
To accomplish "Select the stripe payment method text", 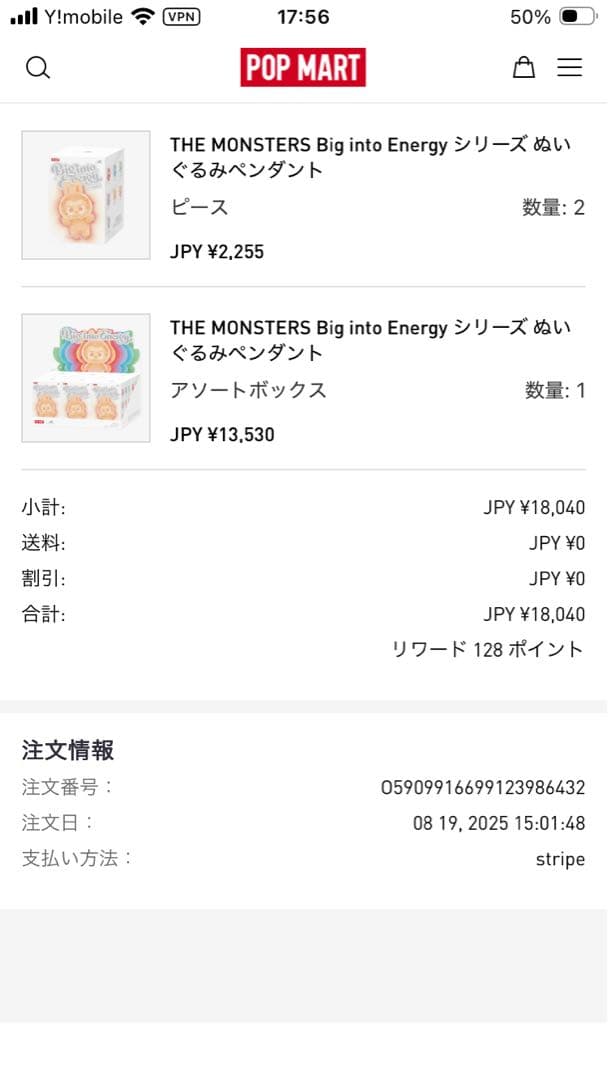I will click(560, 858).
